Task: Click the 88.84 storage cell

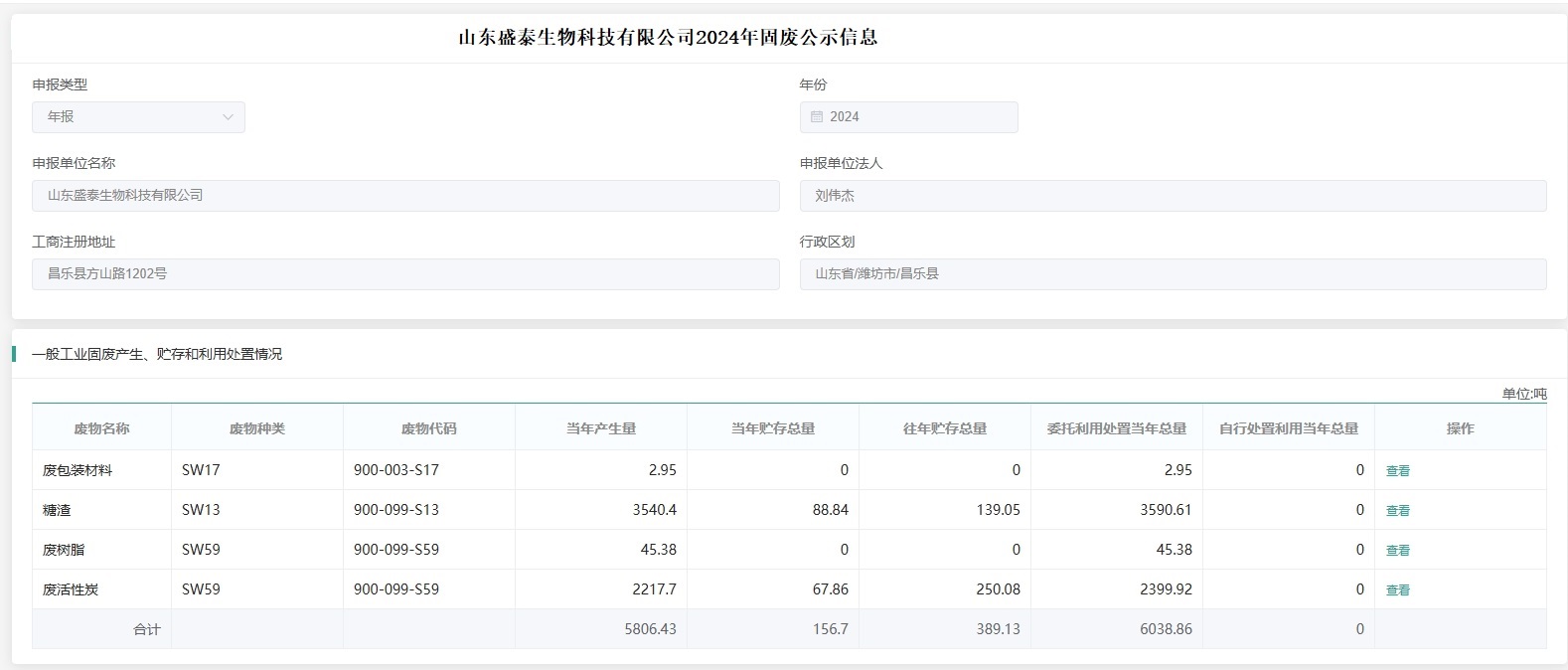Action: coord(773,510)
